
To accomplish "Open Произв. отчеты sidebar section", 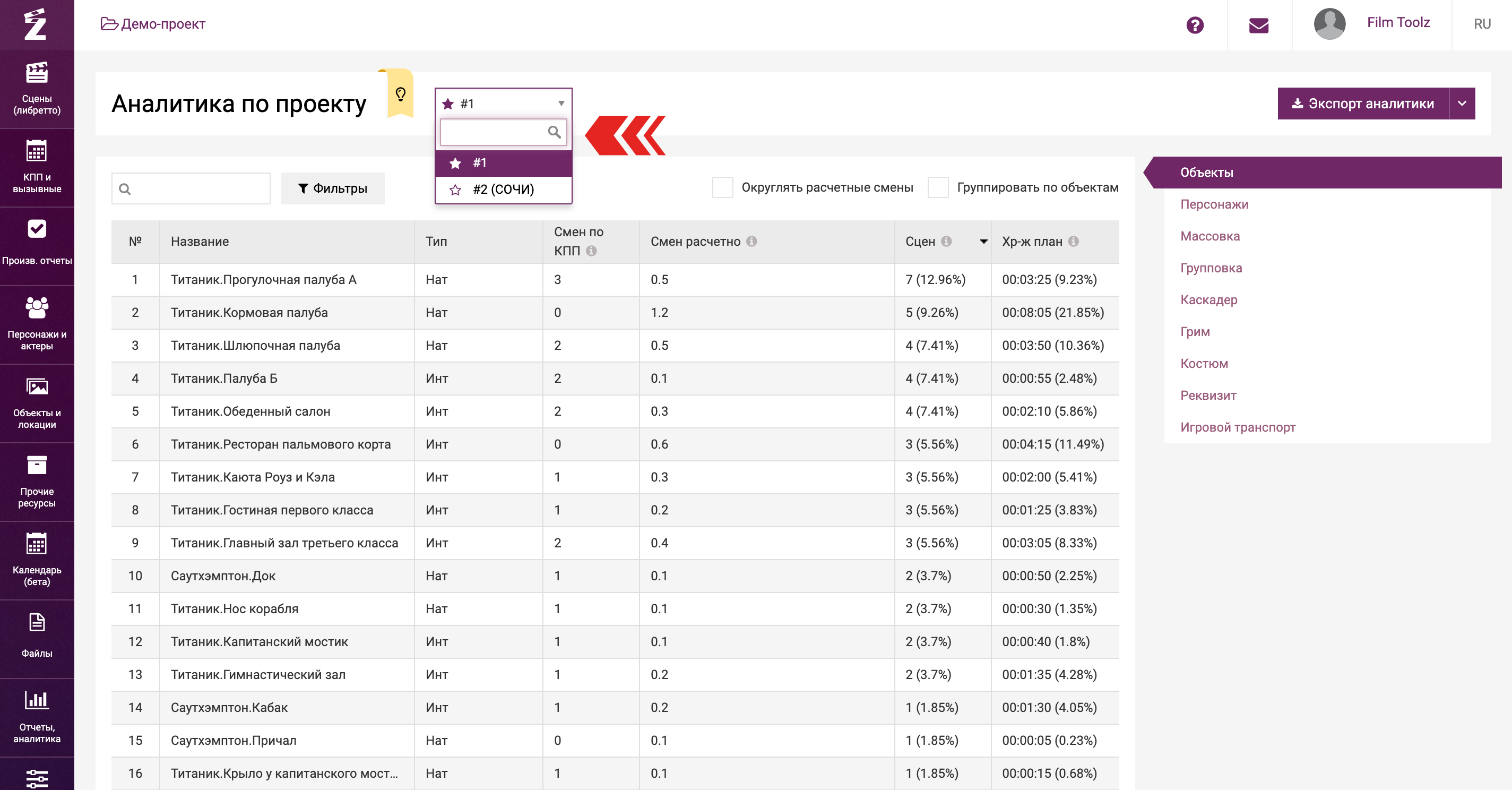I will tap(37, 246).
